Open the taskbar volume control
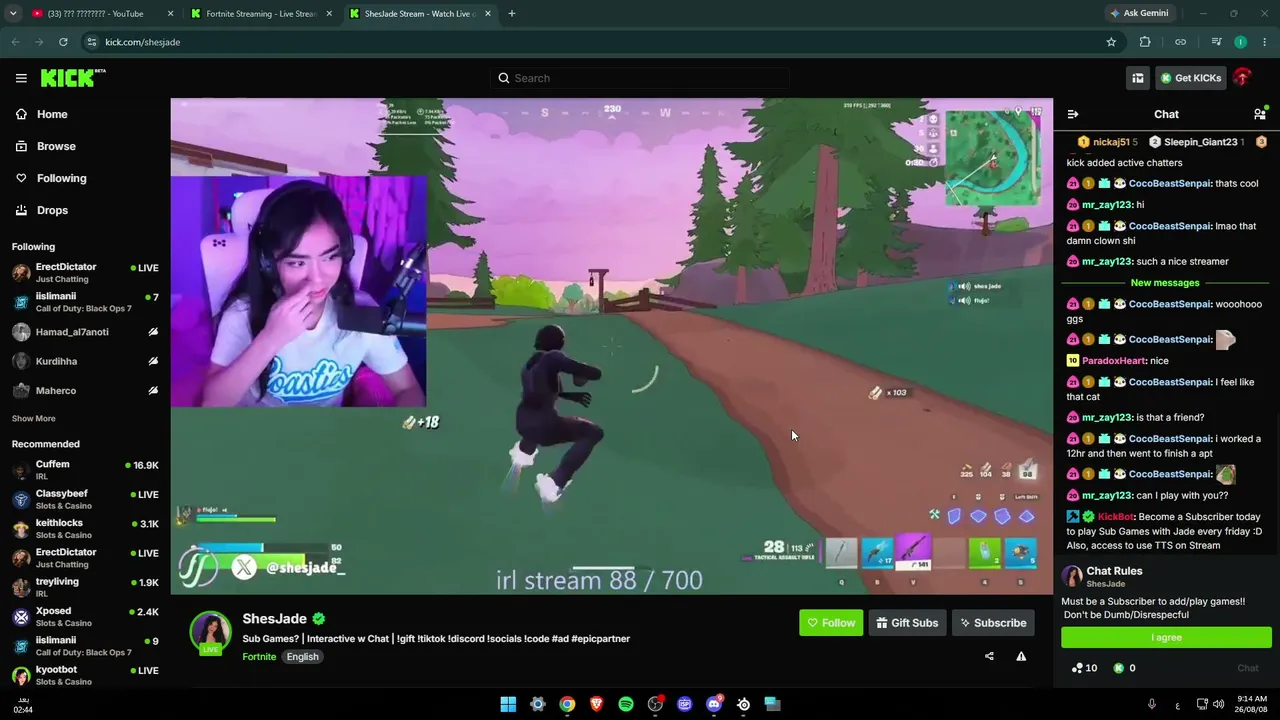 coord(1218,704)
